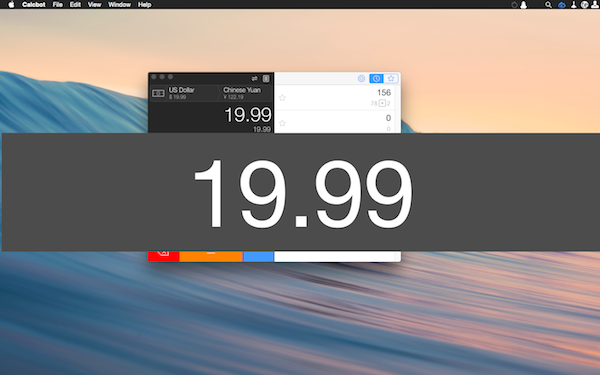Click the enlarged 19.99 overlay banner
The height and width of the screenshot is (375, 600).
pyautogui.click(x=301, y=192)
